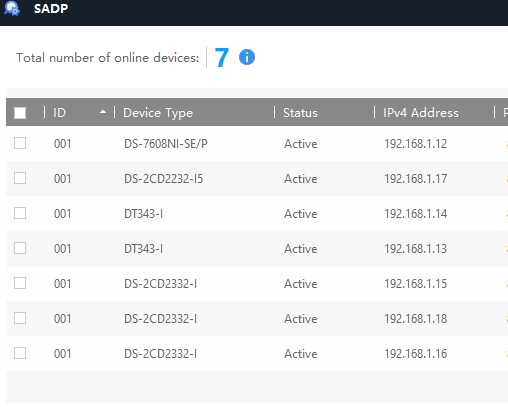The height and width of the screenshot is (407, 508).
Task: Check the box for device 192.168.1.16
Action: pos(20,353)
